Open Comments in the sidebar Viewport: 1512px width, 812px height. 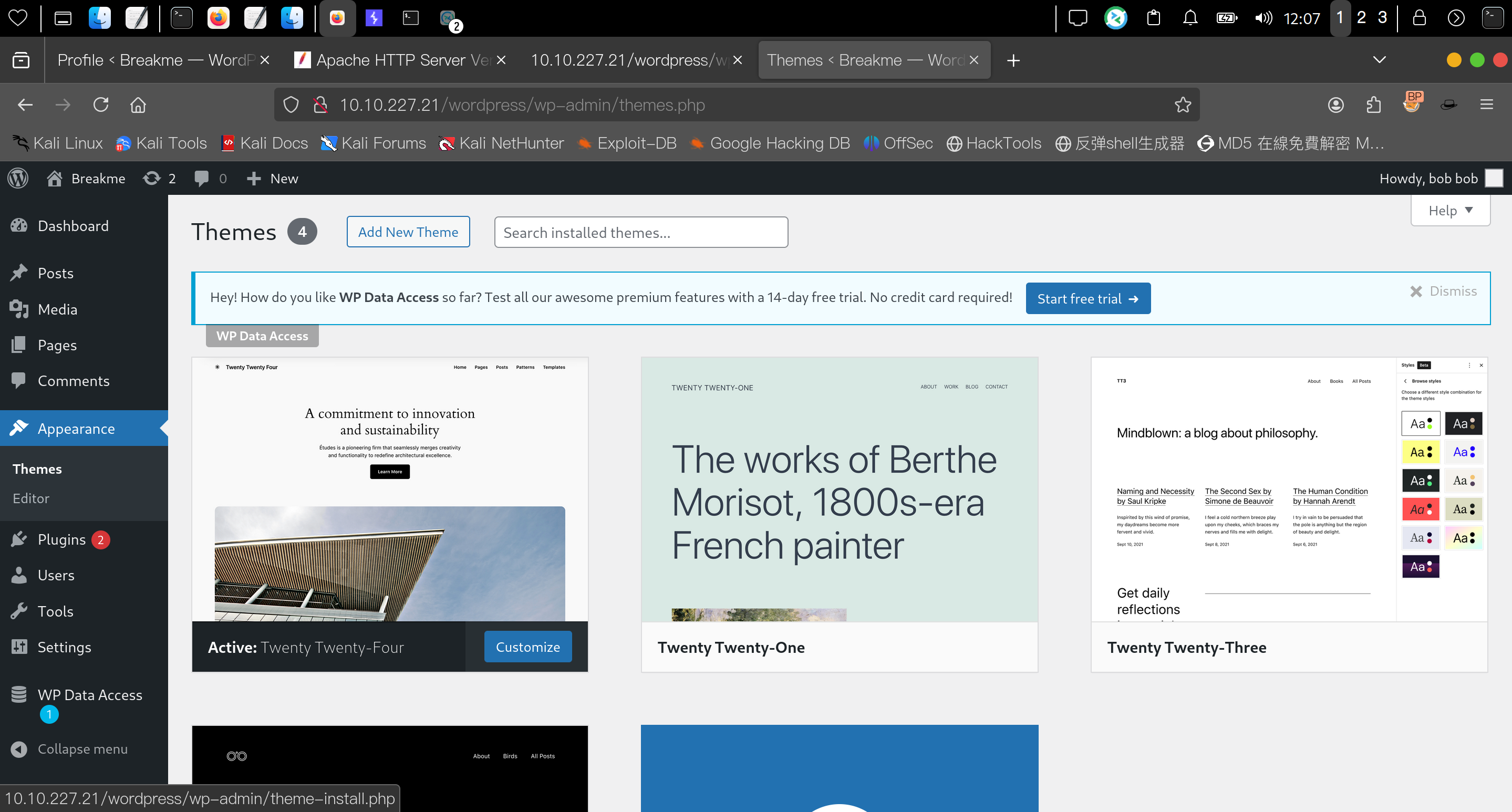74,381
